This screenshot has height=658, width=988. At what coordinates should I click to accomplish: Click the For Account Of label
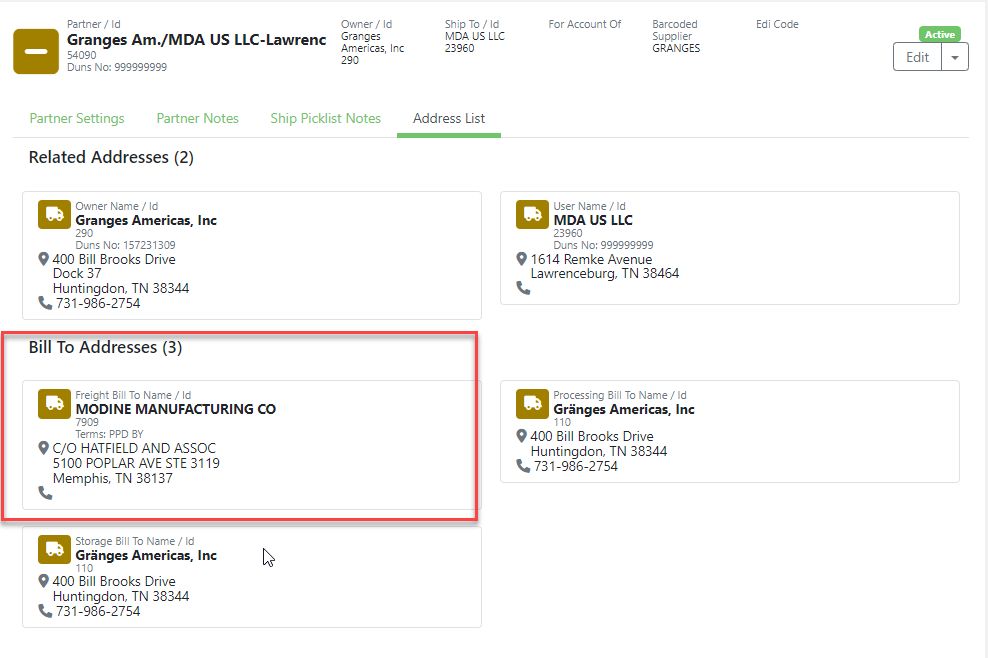585,24
